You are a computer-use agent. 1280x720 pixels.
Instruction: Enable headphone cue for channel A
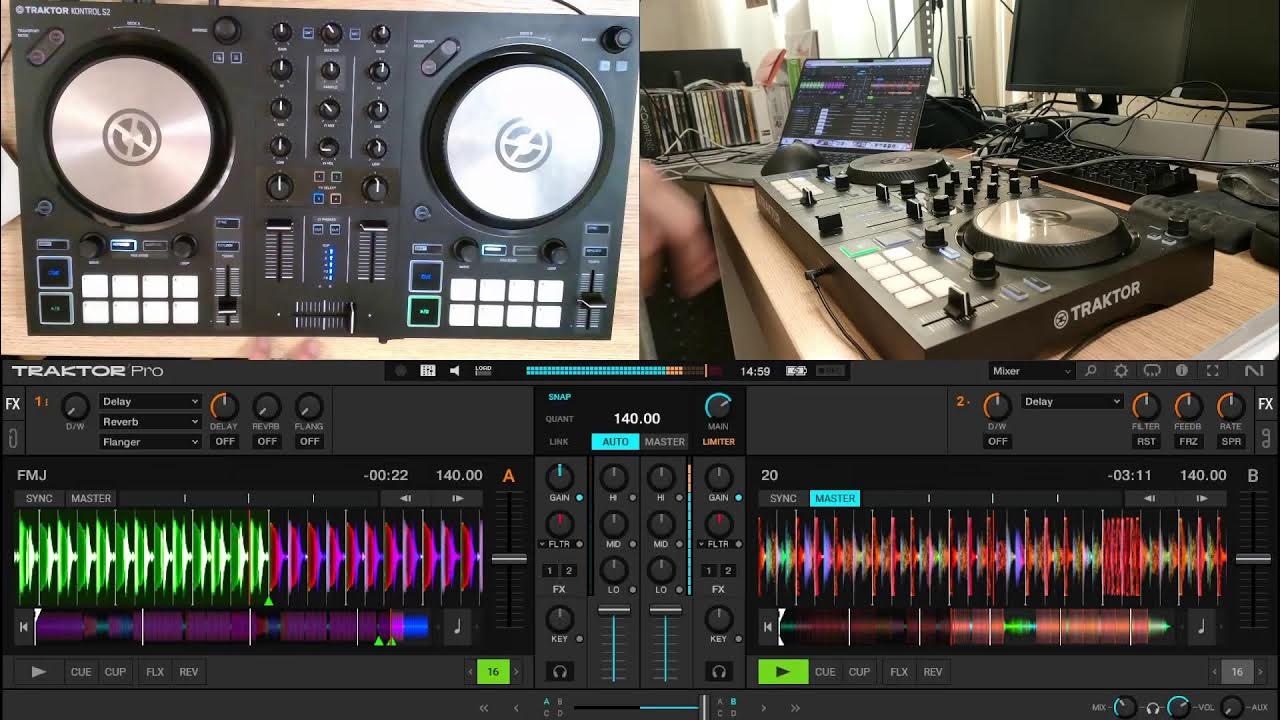(559, 671)
